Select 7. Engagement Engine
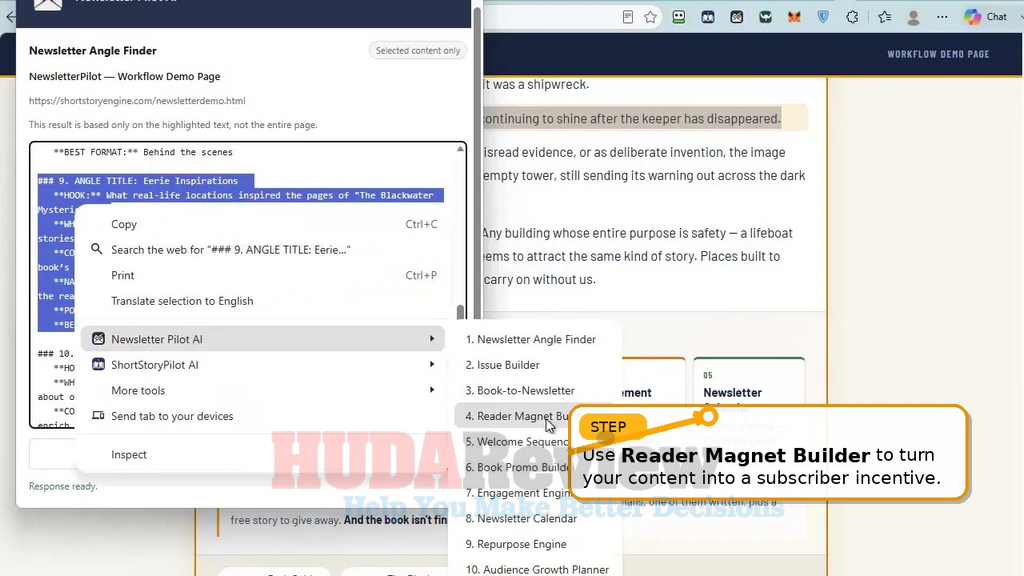The image size is (1024, 576). 513,492
